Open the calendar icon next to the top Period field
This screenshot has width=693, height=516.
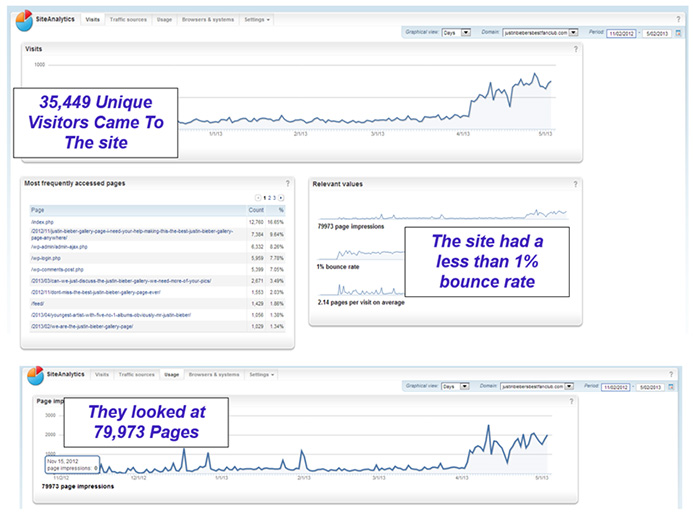point(678,33)
